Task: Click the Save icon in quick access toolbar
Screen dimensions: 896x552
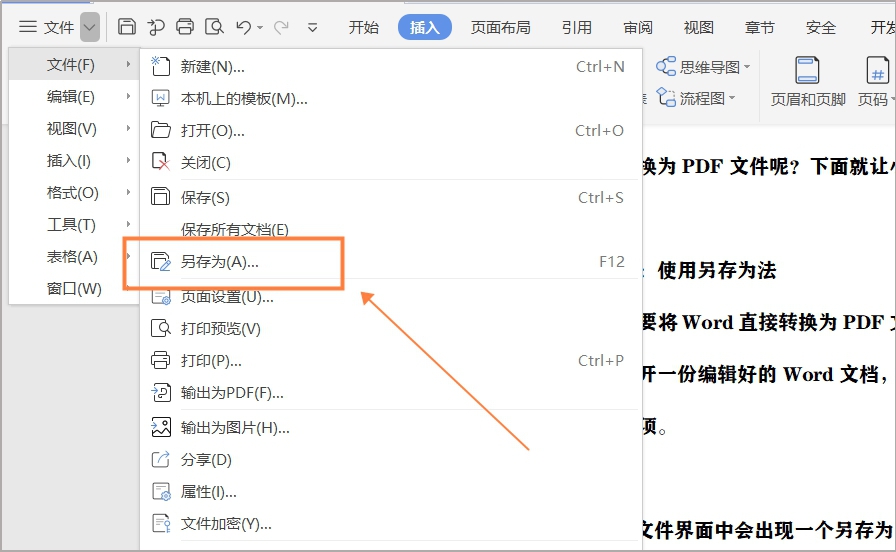Action: point(126,27)
